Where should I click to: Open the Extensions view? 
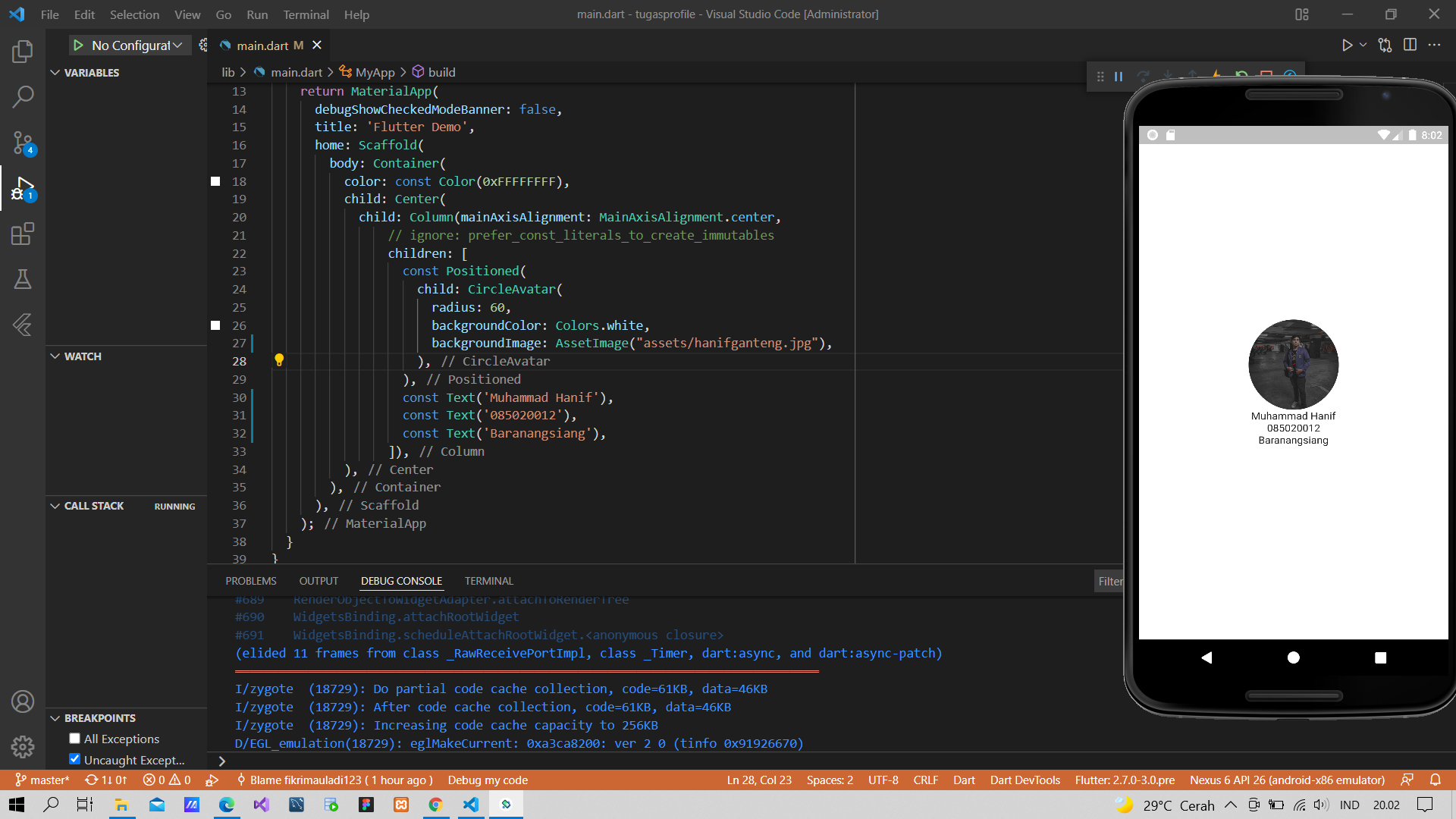[x=23, y=234]
